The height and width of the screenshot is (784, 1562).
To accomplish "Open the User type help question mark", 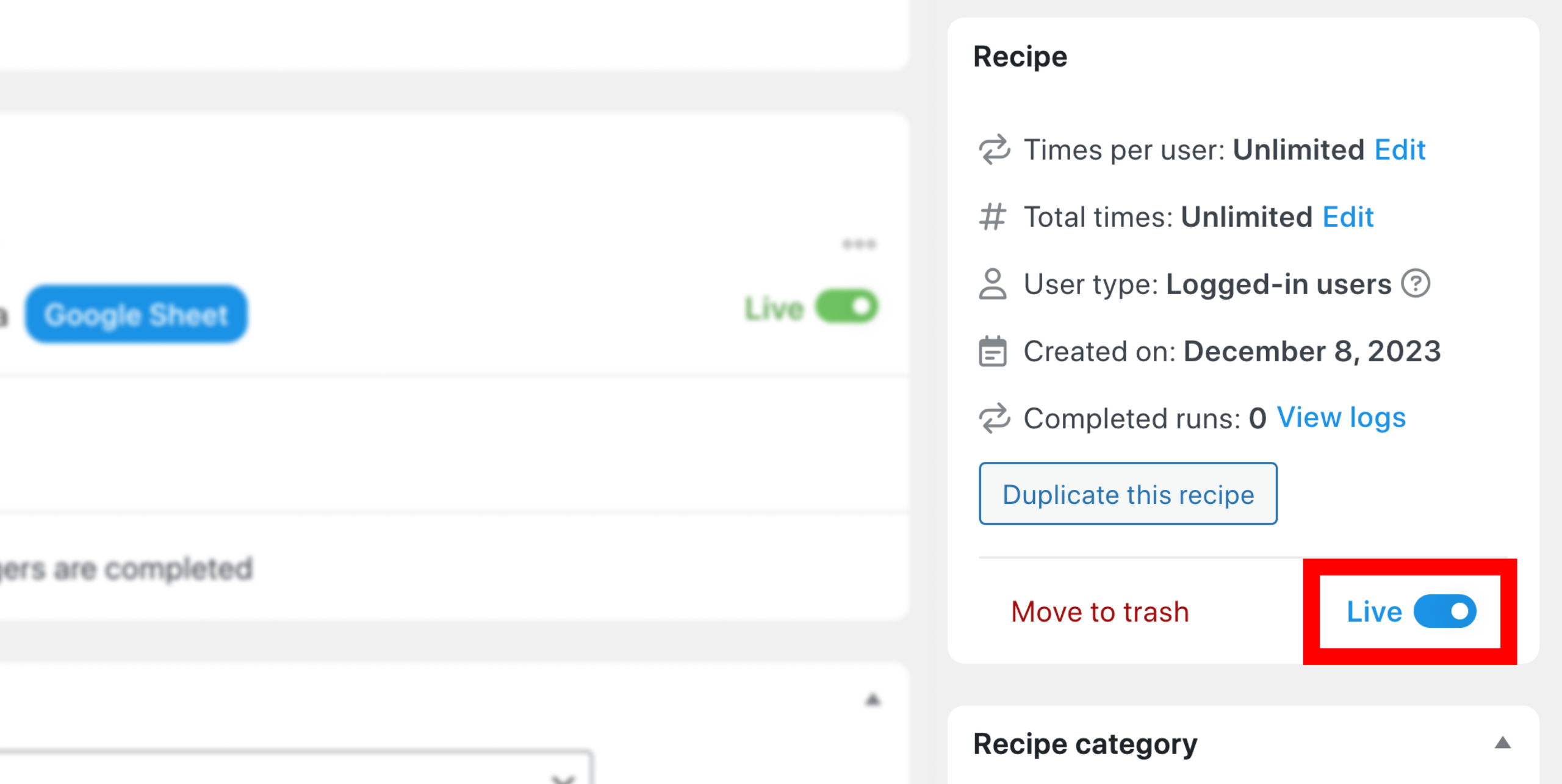I will [x=1416, y=284].
